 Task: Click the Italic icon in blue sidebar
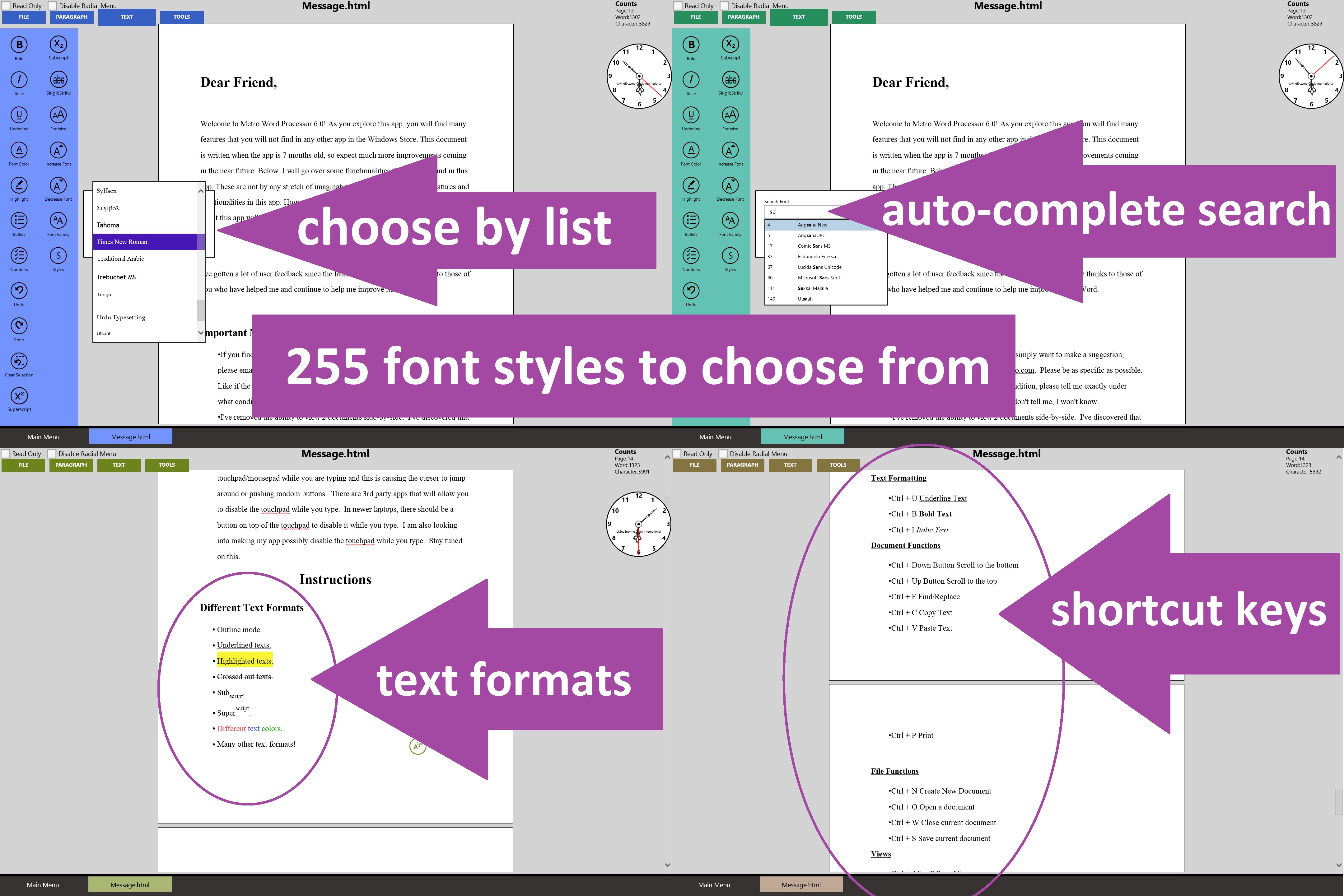(19, 80)
